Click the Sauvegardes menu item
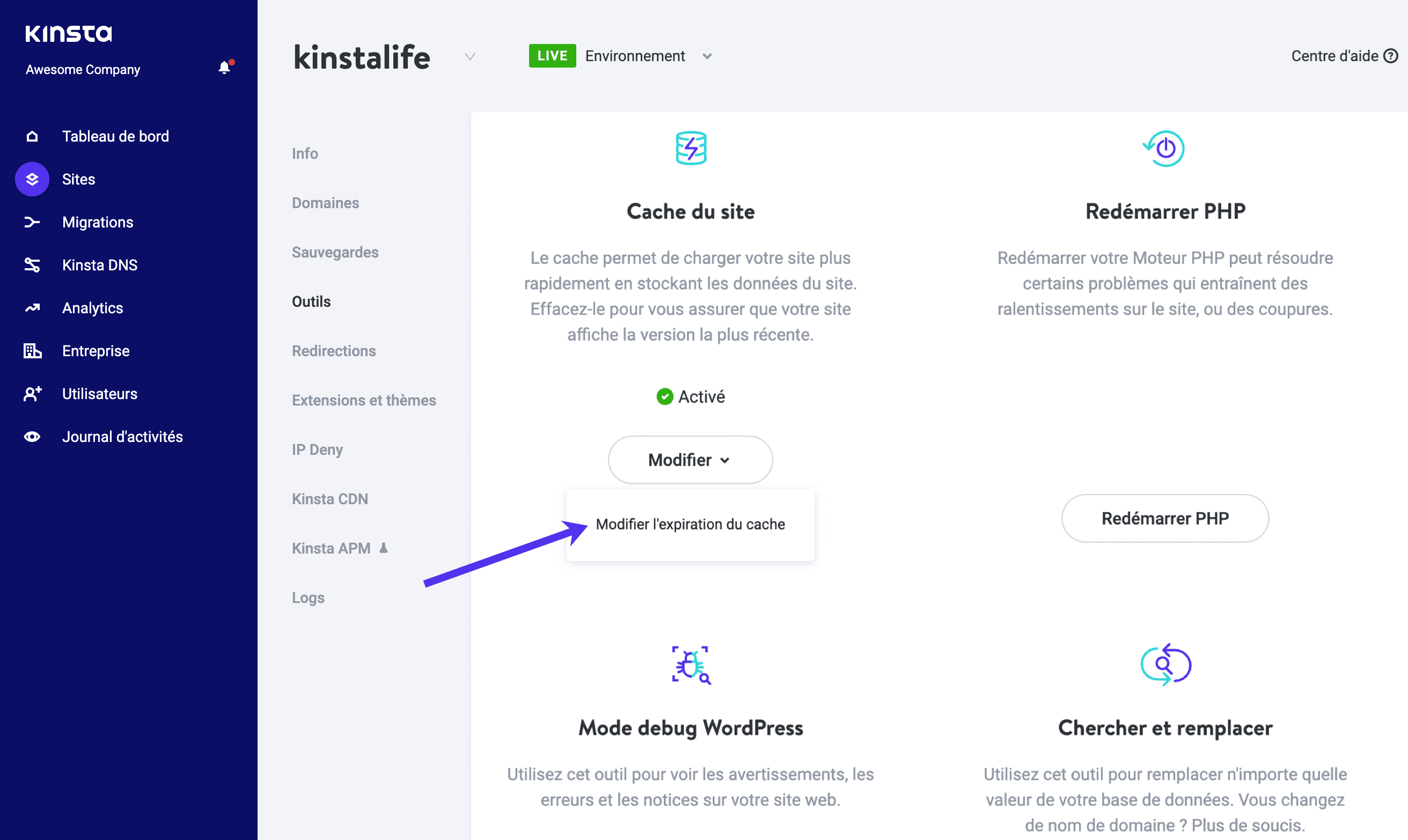This screenshot has height=840, width=1408. click(335, 252)
